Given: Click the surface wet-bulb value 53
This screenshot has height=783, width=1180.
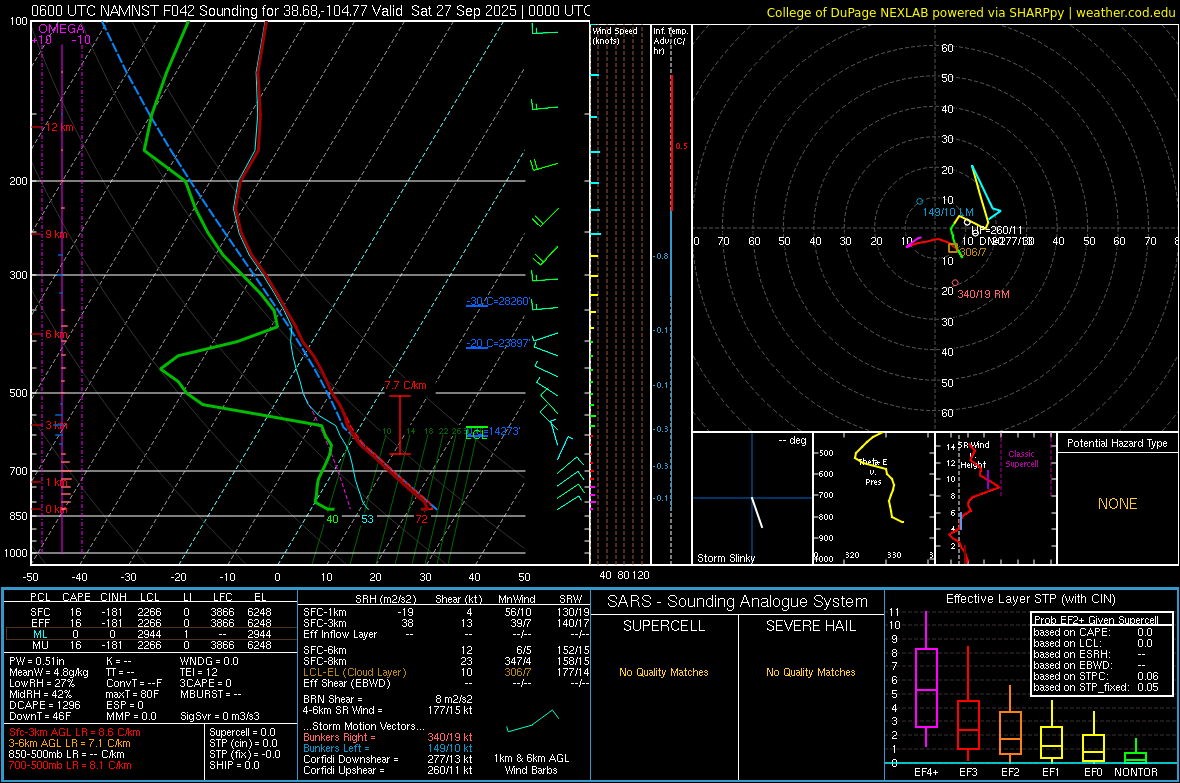Looking at the screenshot, I should click(x=367, y=519).
